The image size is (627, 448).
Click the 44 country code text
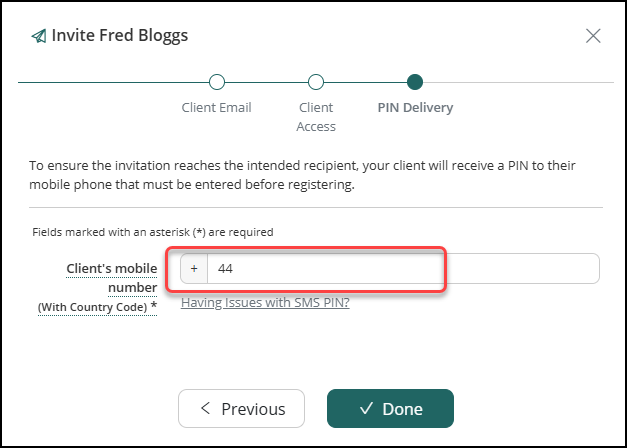(226, 269)
